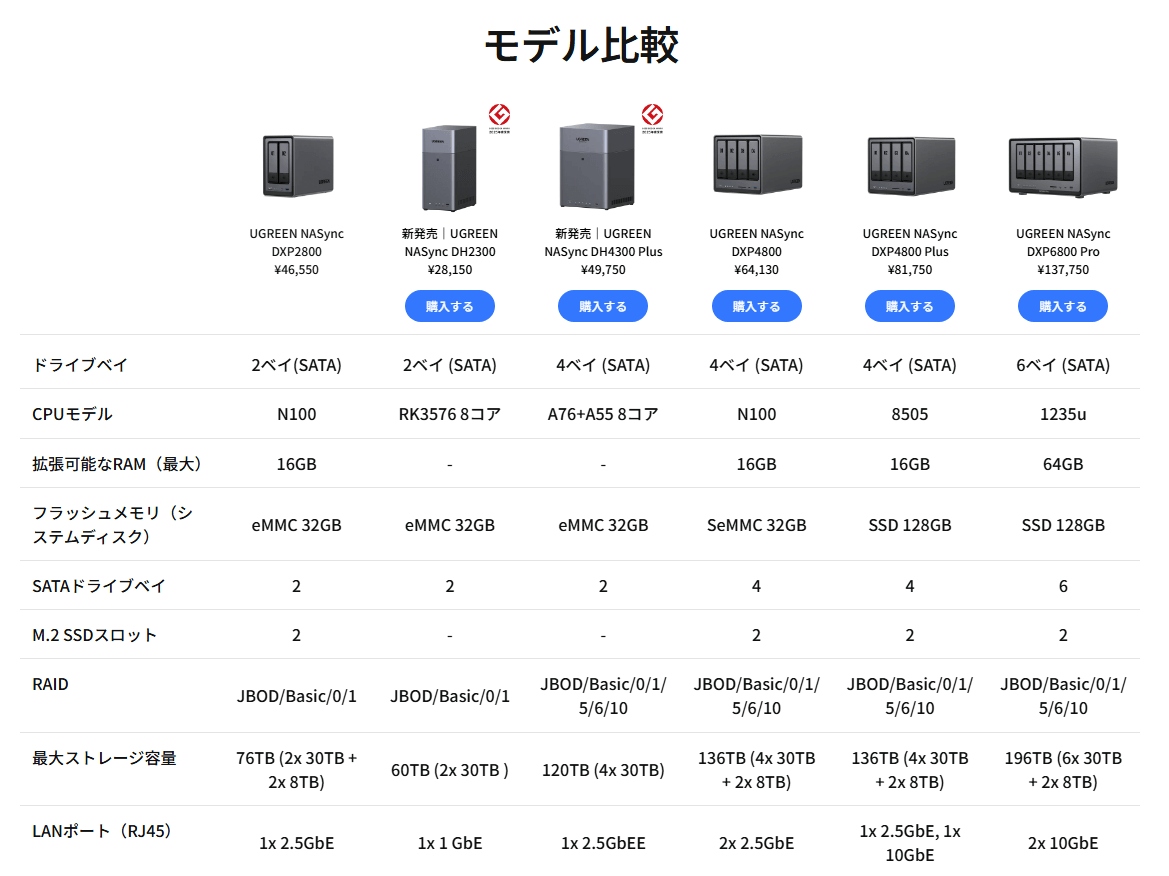Click the NASync DH2300 product photo

coord(449,167)
